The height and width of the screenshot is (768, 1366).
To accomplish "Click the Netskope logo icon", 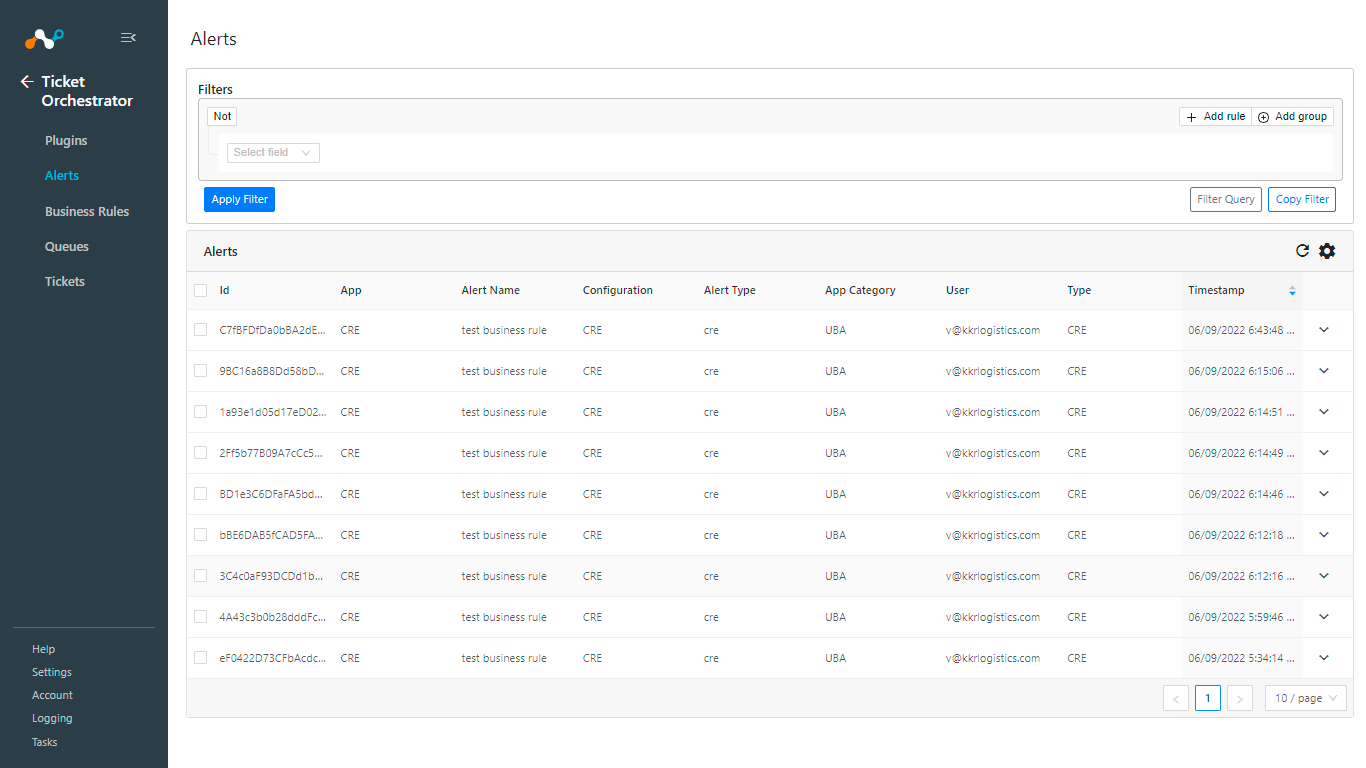I will tap(44, 39).
